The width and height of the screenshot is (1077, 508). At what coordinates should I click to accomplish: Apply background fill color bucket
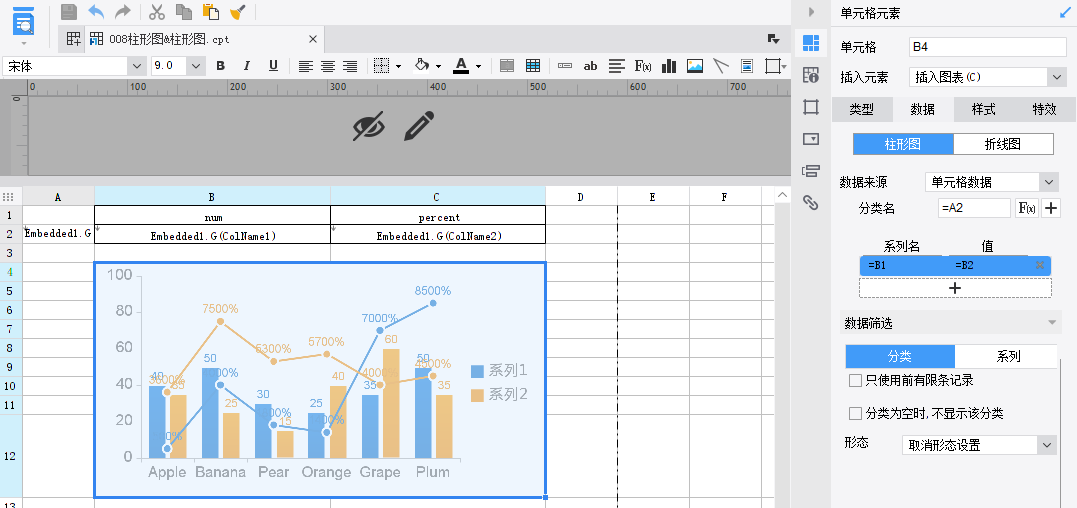[x=422, y=66]
